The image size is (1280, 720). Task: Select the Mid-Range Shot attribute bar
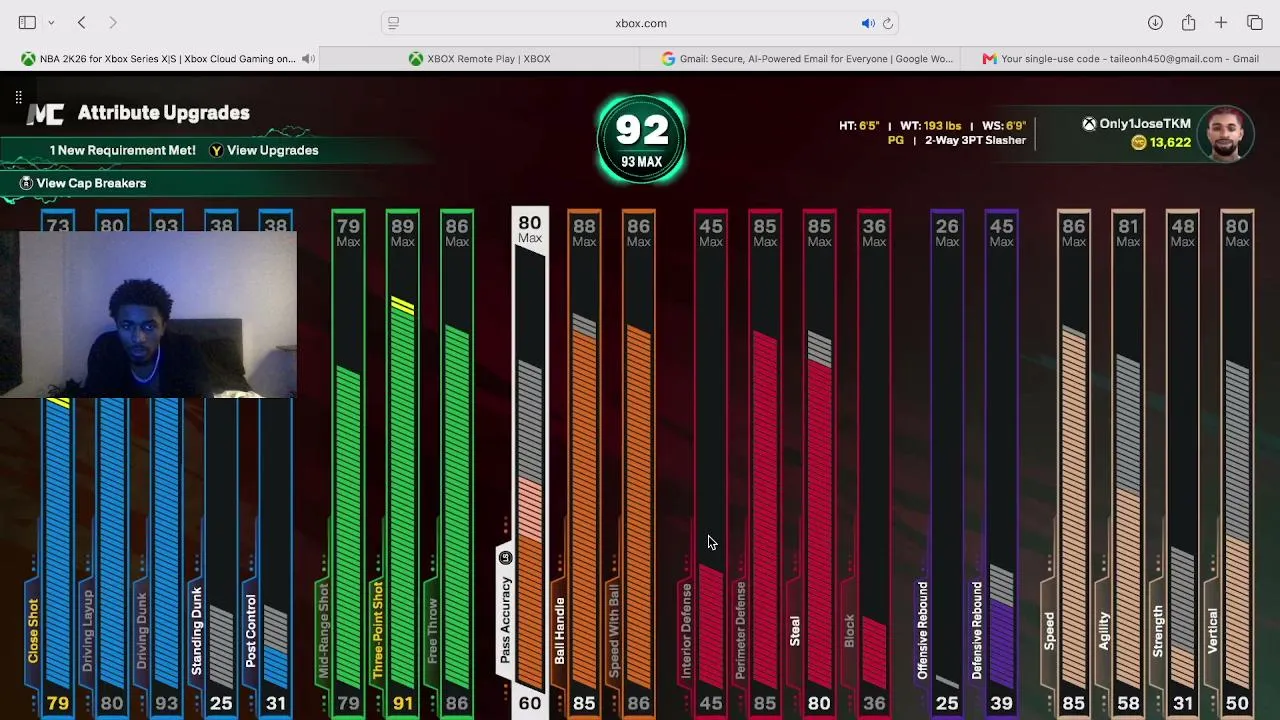coord(348,463)
